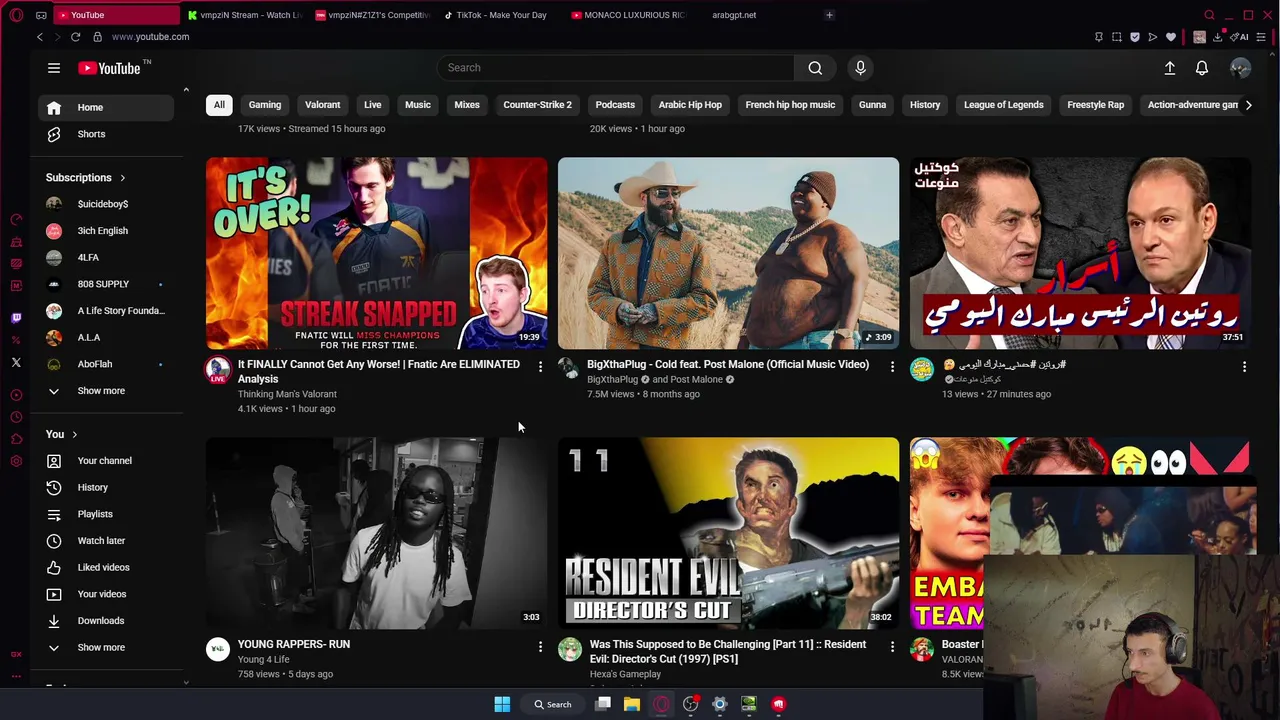This screenshot has height=720, width=1280.
Task: Filter the feed by Live chip
Action: [372, 105]
